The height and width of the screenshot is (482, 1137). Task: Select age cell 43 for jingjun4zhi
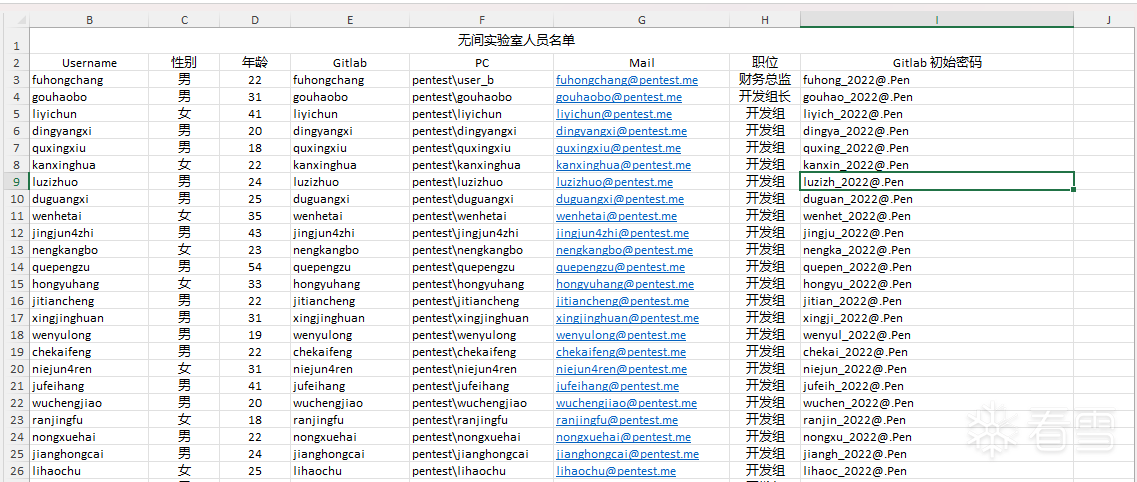click(255, 233)
